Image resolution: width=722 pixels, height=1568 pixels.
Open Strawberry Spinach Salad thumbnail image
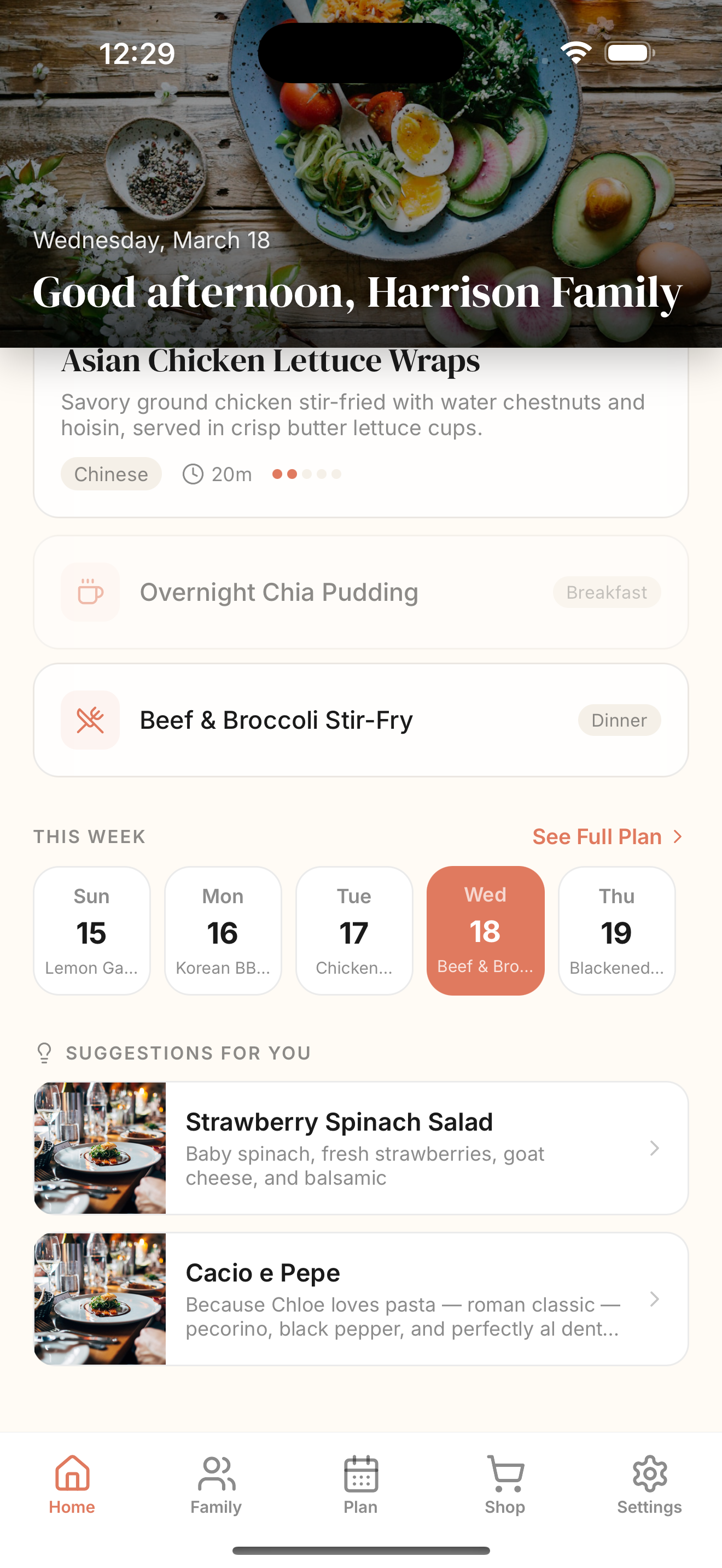pyautogui.click(x=101, y=1148)
